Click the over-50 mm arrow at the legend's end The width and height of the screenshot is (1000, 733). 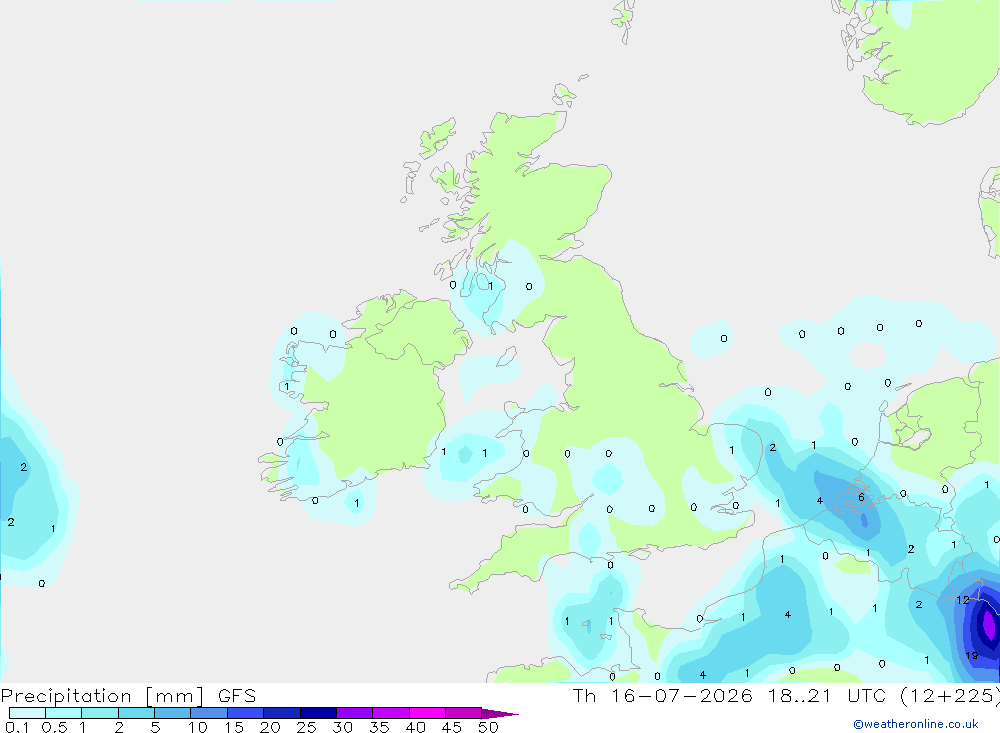[x=500, y=714]
